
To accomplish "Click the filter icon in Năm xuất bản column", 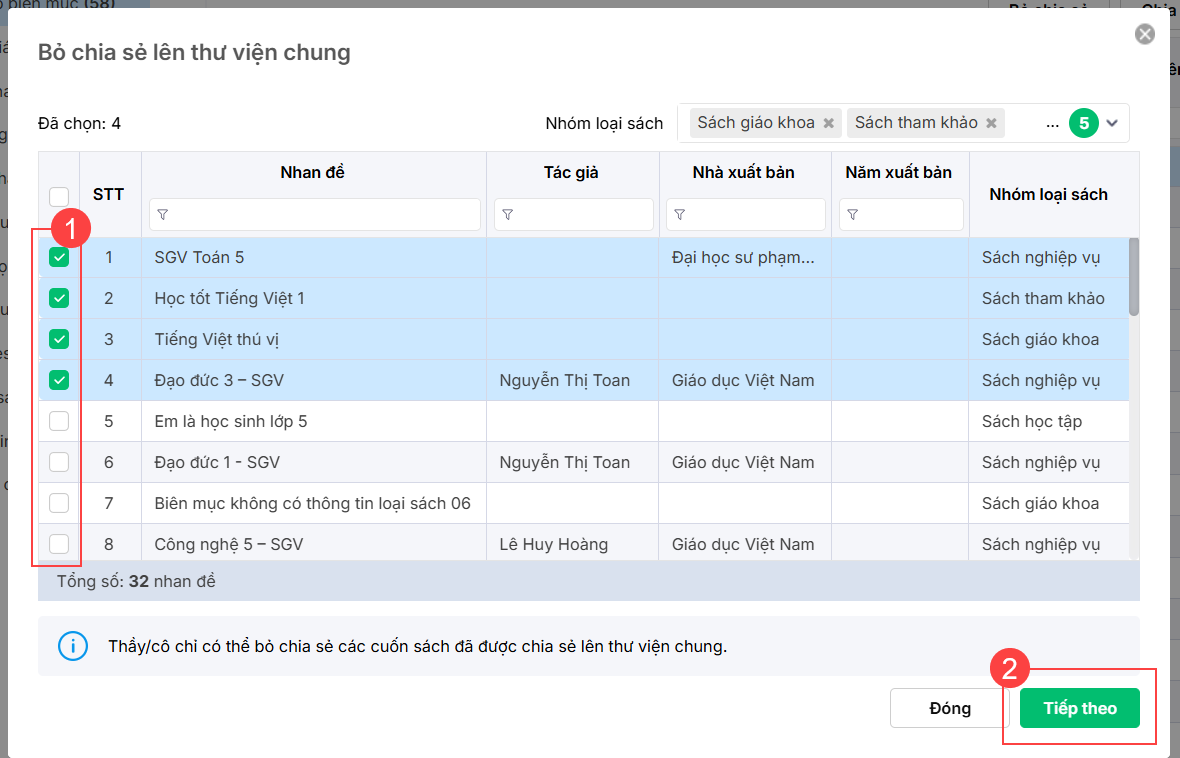I will coord(853,214).
